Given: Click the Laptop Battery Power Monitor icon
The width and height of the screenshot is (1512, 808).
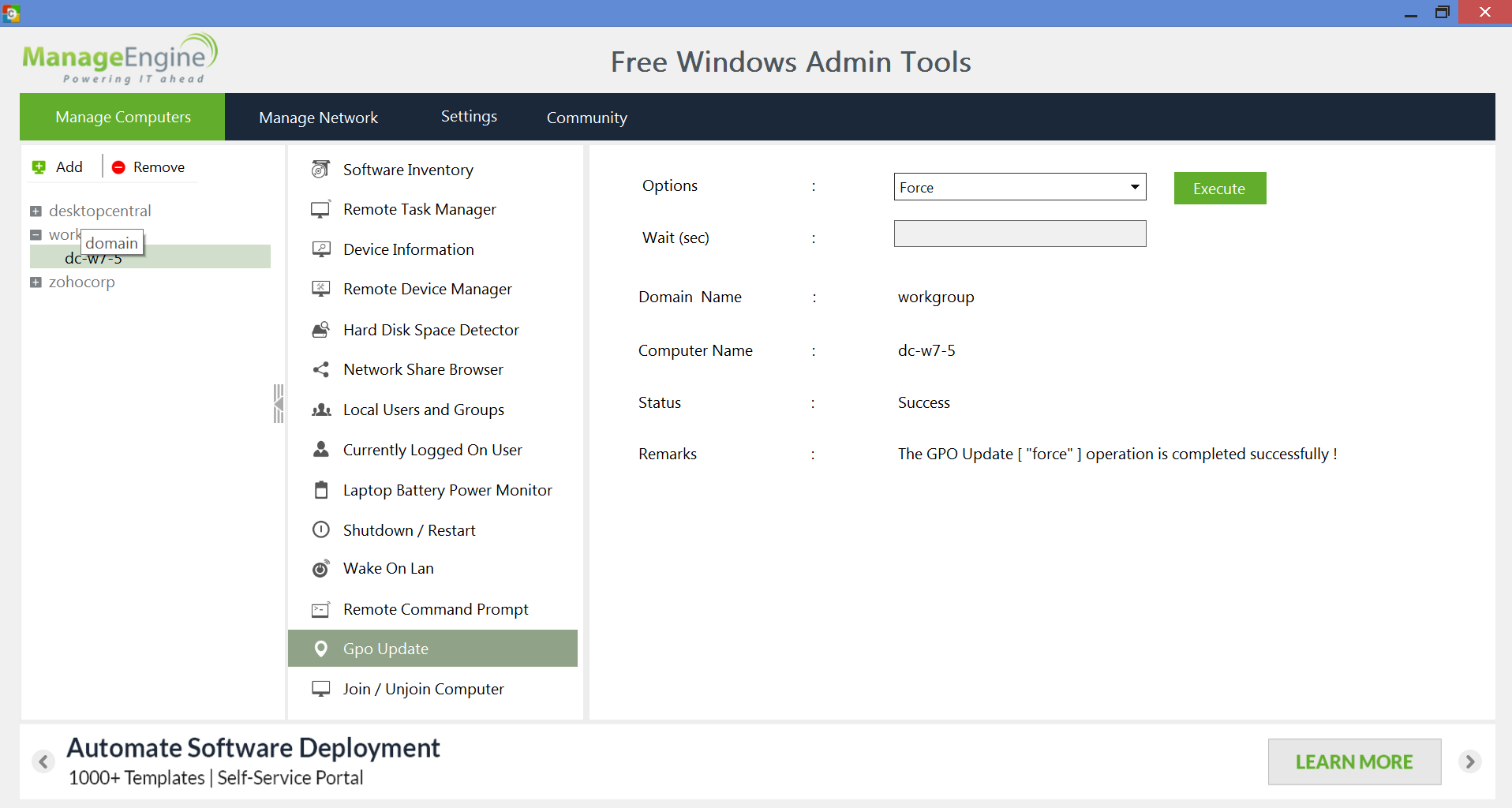Looking at the screenshot, I should (321, 490).
